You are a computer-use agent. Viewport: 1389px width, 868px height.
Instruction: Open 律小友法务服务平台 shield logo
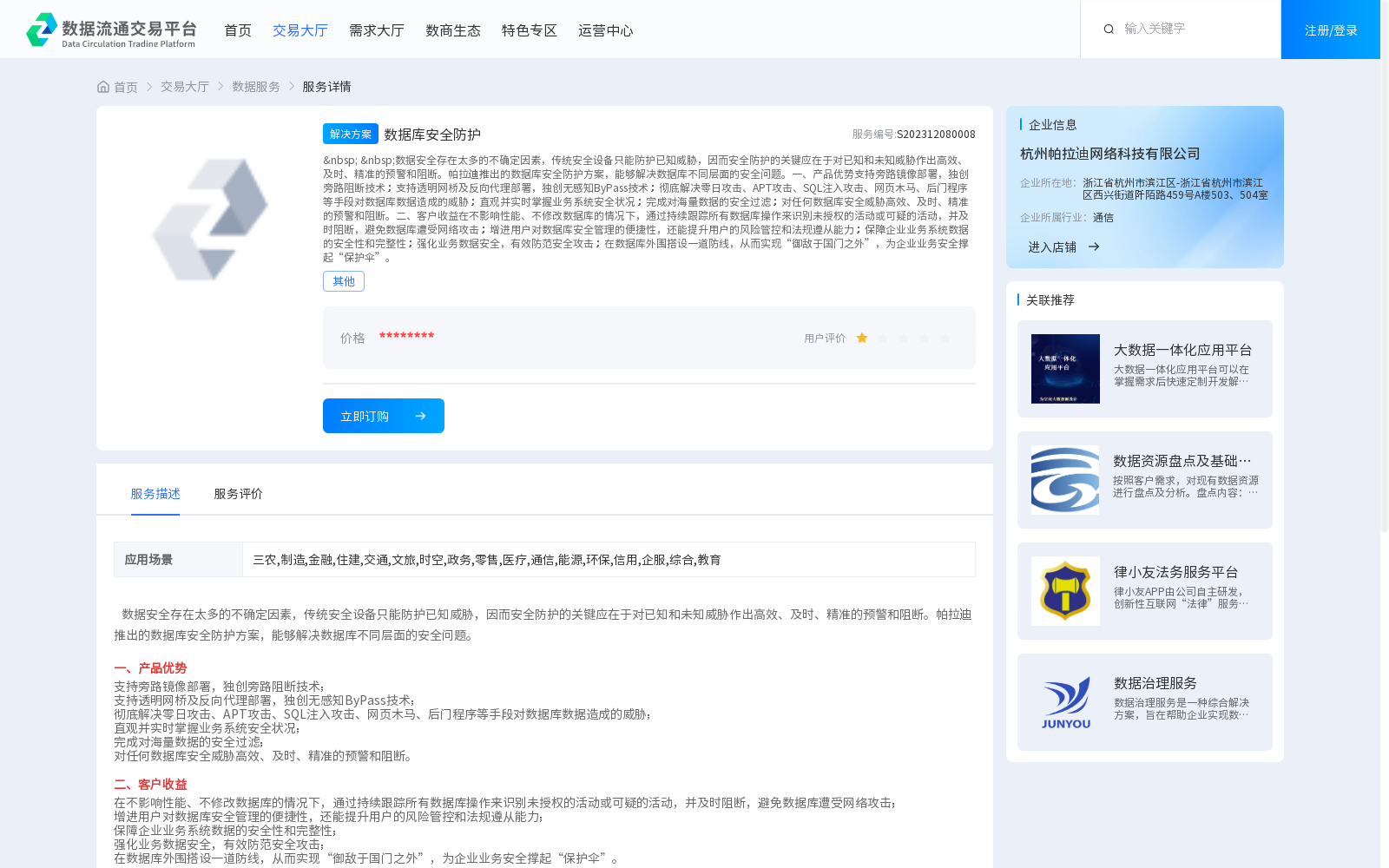1065,591
